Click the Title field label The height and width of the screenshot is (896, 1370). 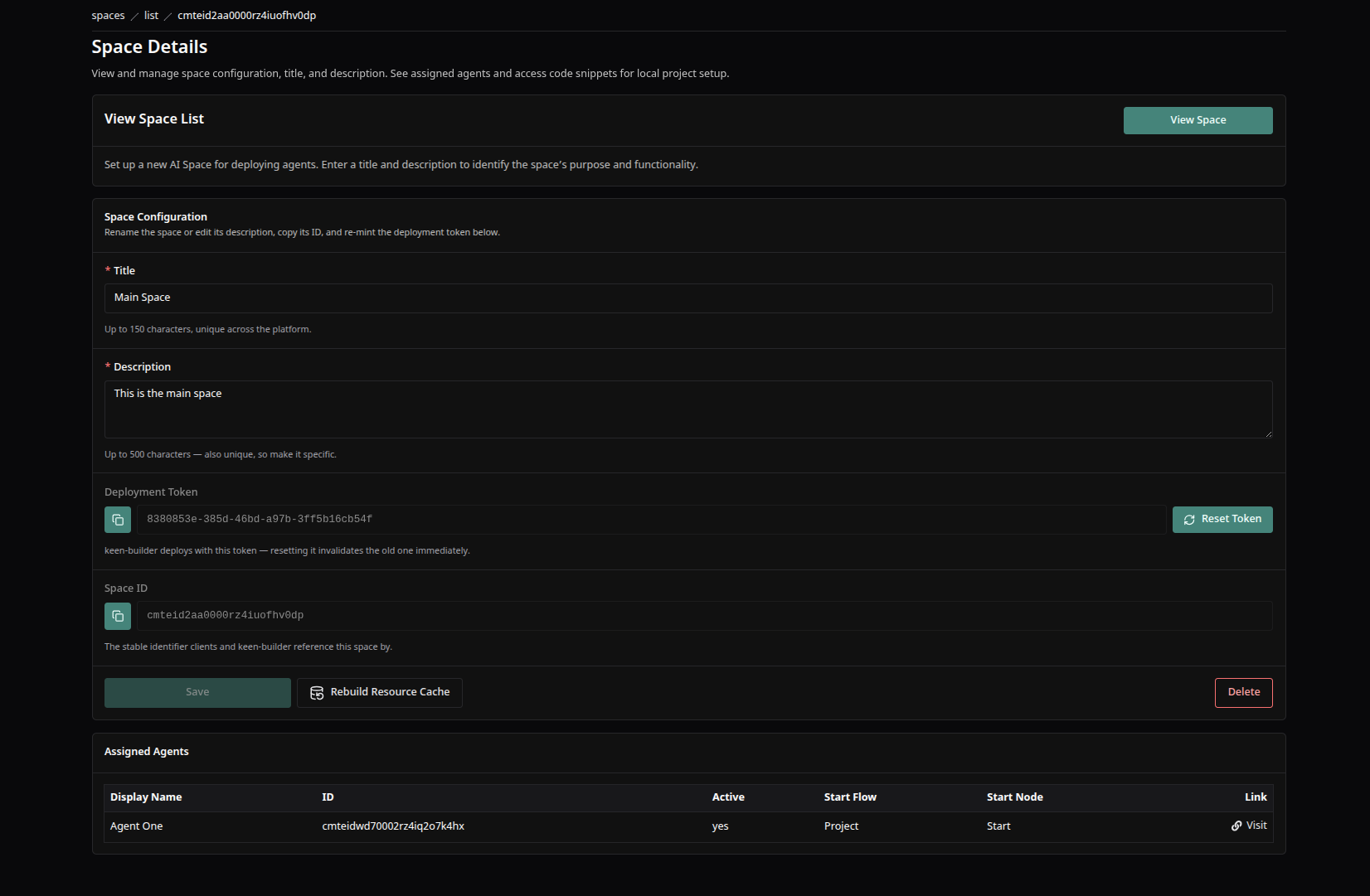(124, 271)
